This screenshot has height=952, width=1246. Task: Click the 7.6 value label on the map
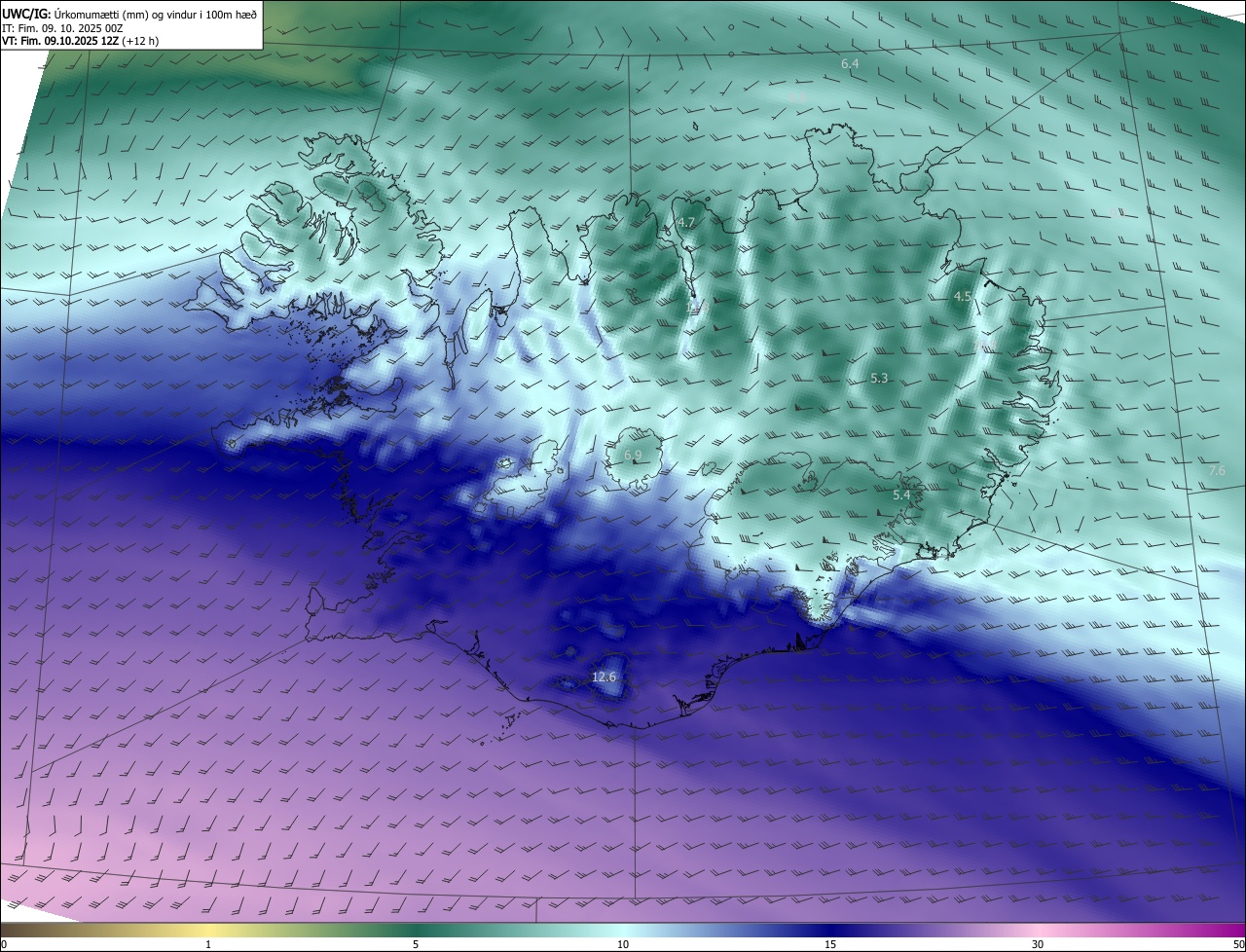tap(1217, 471)
